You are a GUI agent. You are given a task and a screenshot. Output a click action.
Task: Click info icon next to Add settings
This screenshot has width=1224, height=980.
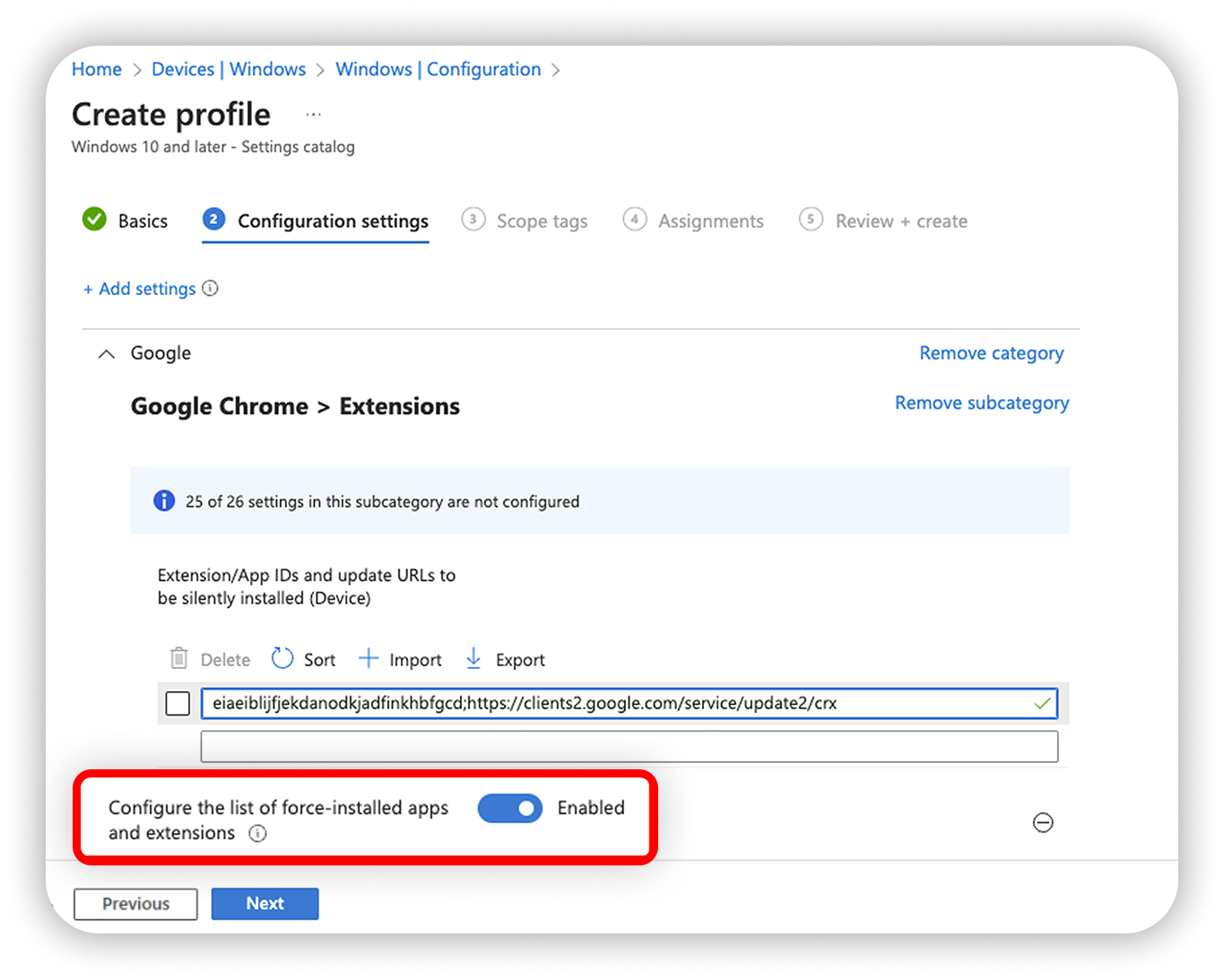[x=211, y=289]
